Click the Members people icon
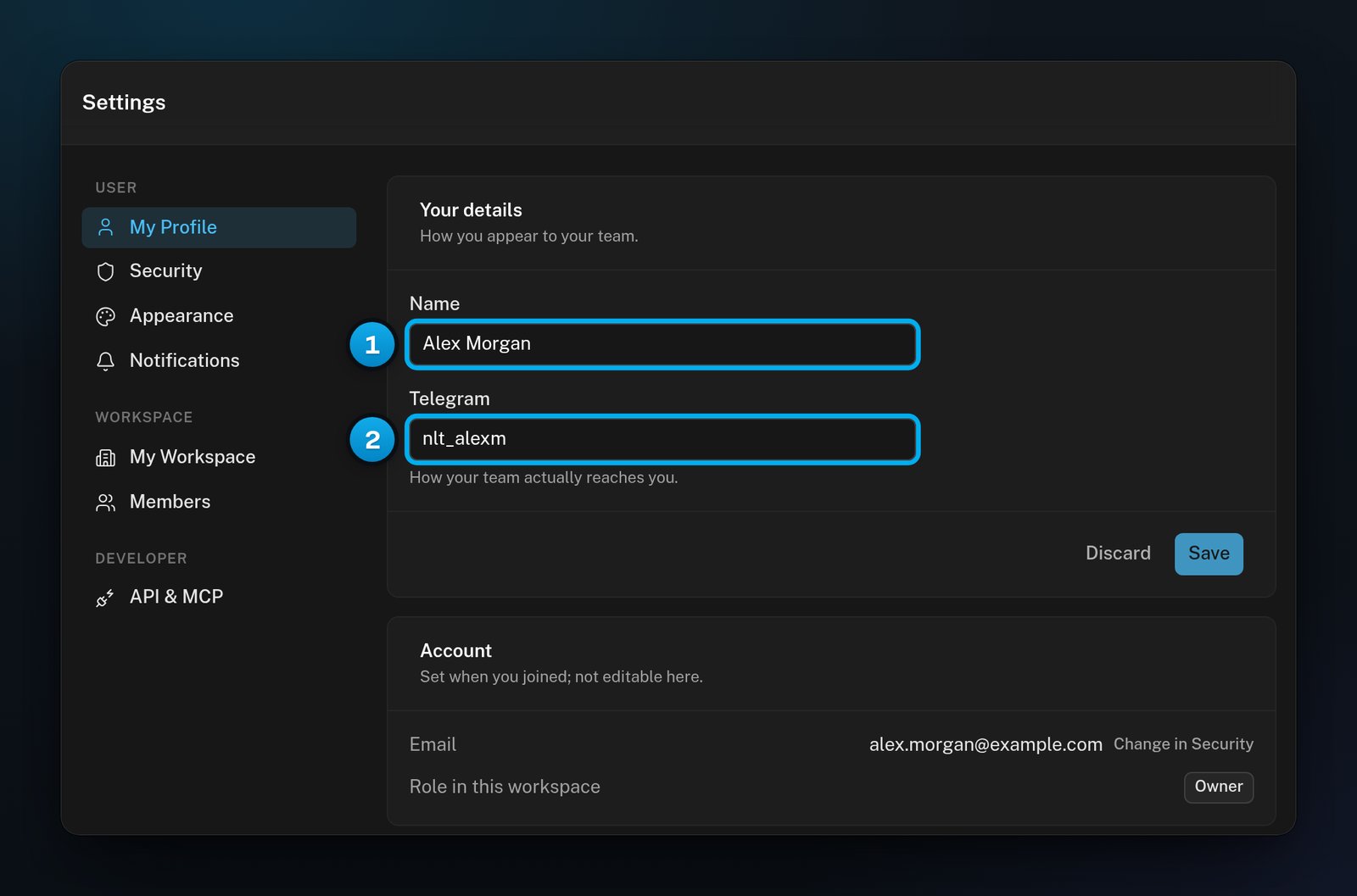Viewport: 1357px width, 896px height. pos(105,503)
